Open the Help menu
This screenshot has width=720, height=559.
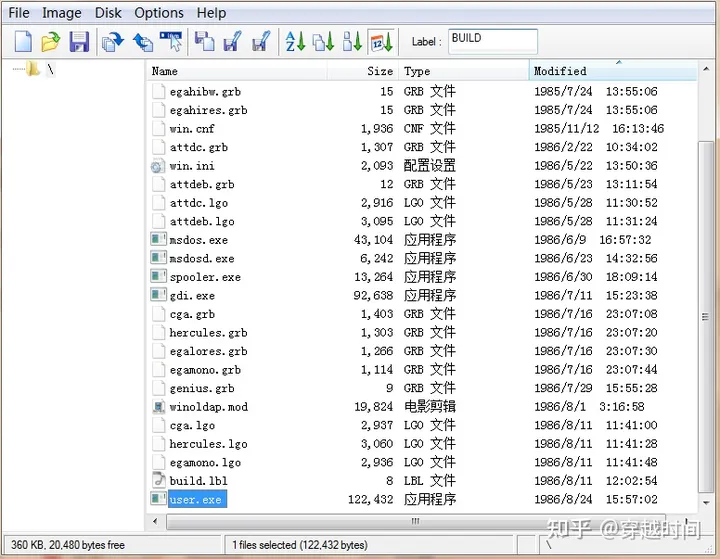pos(211,12)
